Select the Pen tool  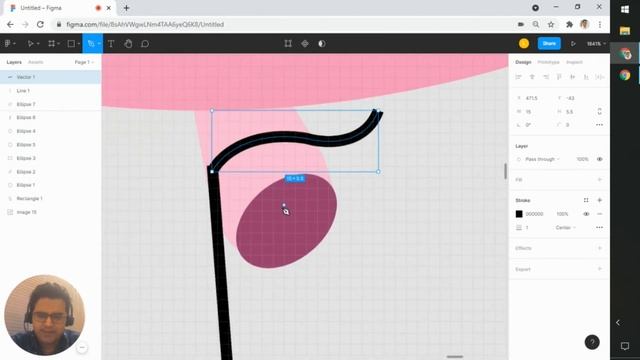(x=91, y=44)
